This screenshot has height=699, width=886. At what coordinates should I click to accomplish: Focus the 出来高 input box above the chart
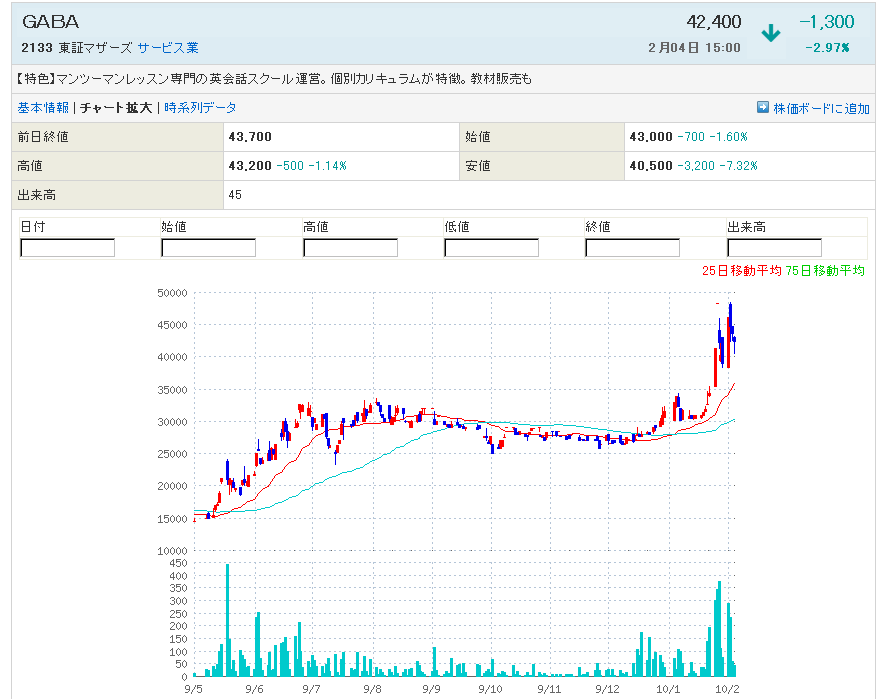[774, 247]
